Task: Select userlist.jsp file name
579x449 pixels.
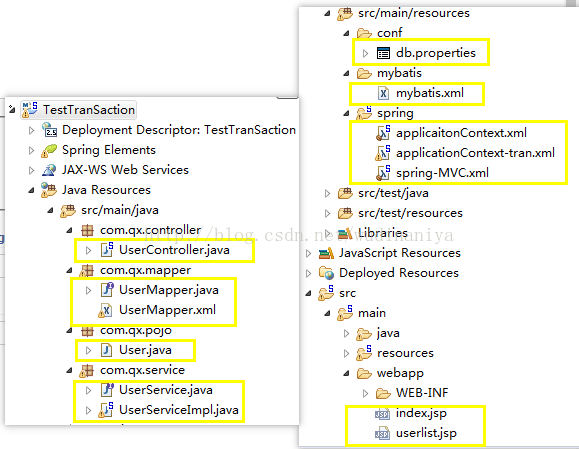Action: 426,433
